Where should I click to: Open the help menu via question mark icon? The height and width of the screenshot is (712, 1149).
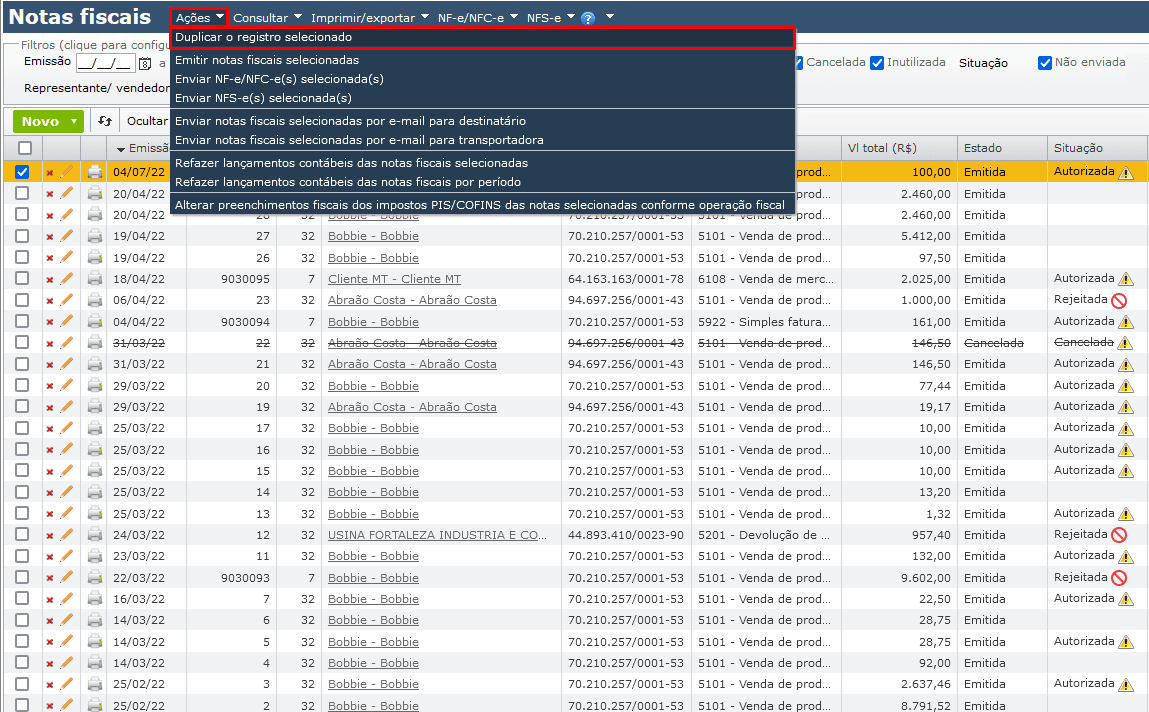click(588, 16)
